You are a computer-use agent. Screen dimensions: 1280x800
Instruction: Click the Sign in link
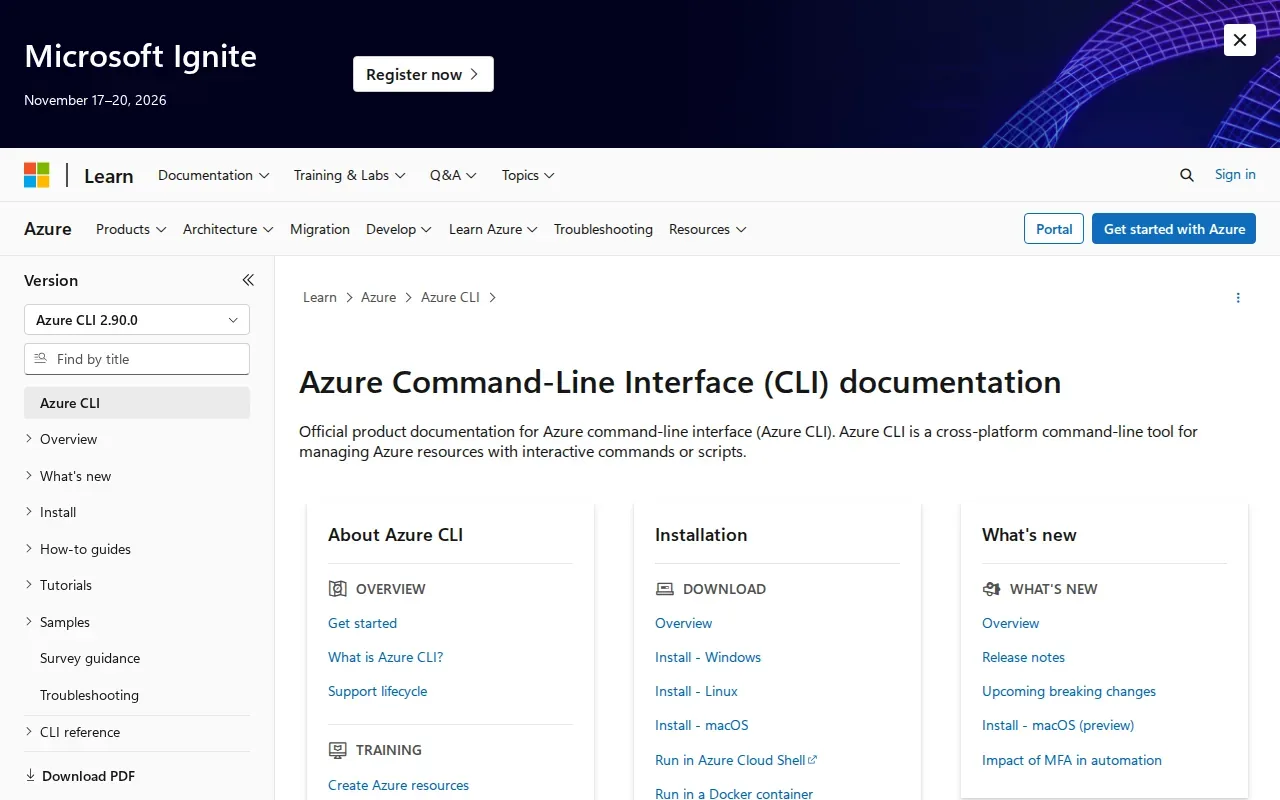pos(1235,174)
